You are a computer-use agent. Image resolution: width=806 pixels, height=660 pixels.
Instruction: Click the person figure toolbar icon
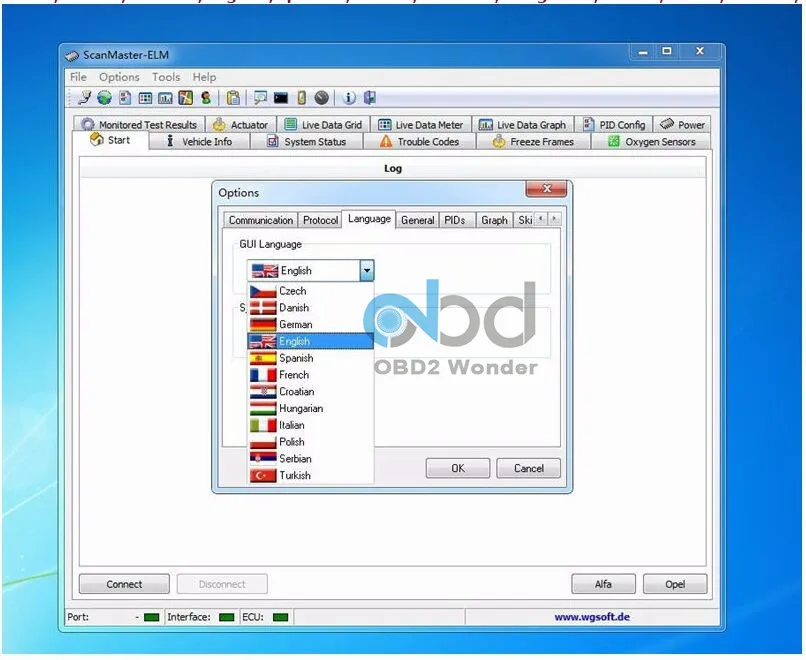point(206,98)
